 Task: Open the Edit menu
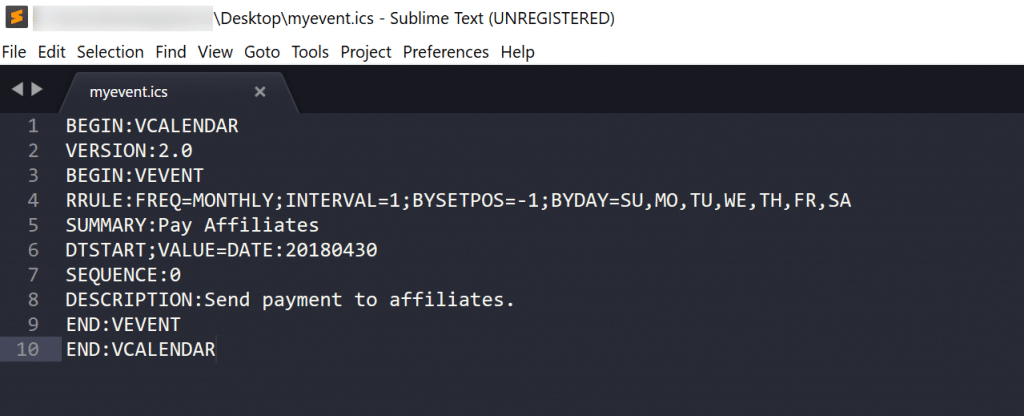coord(52,52)
